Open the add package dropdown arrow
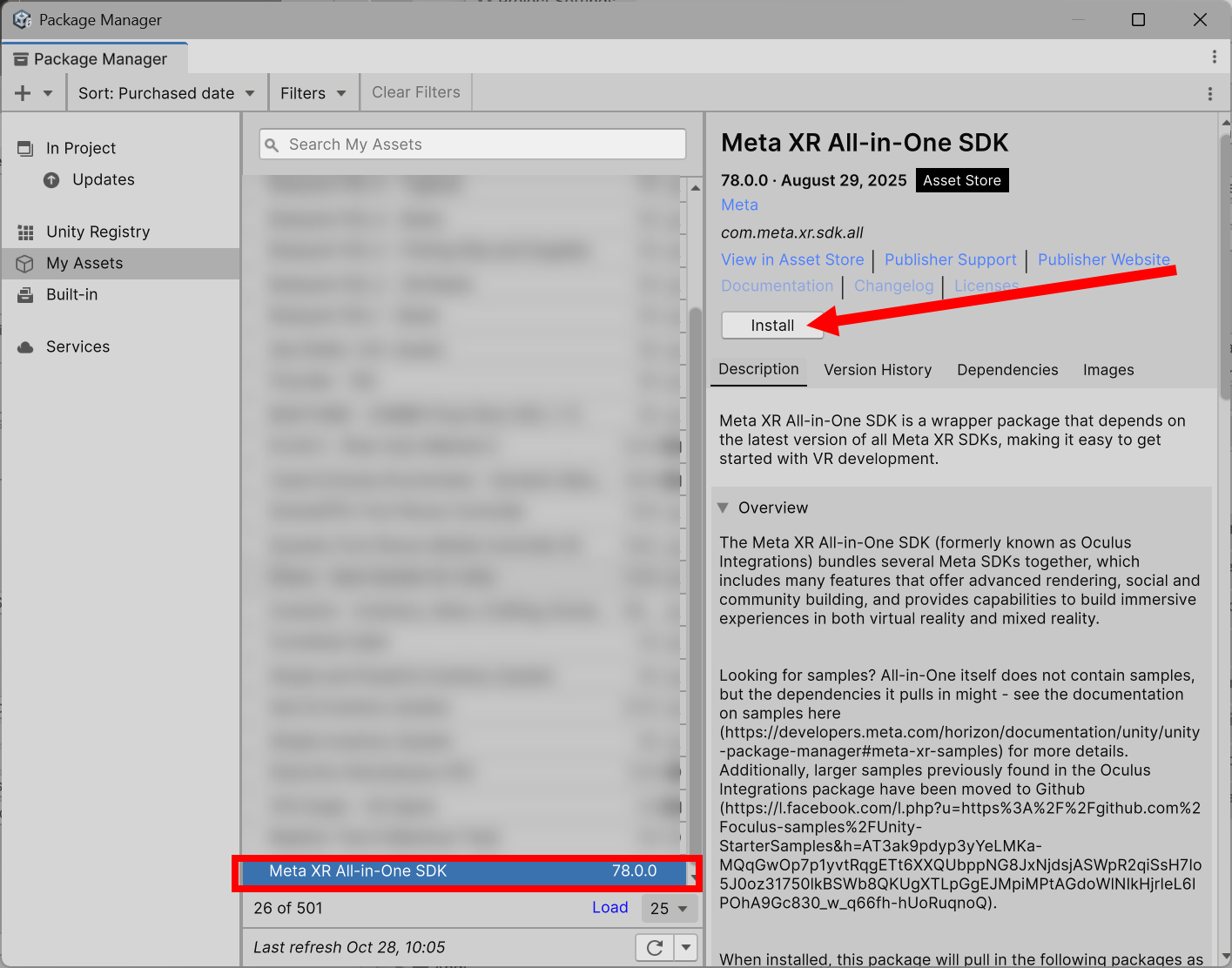The height and width of the screenshot is (968, 1232). tap(48, 93)
